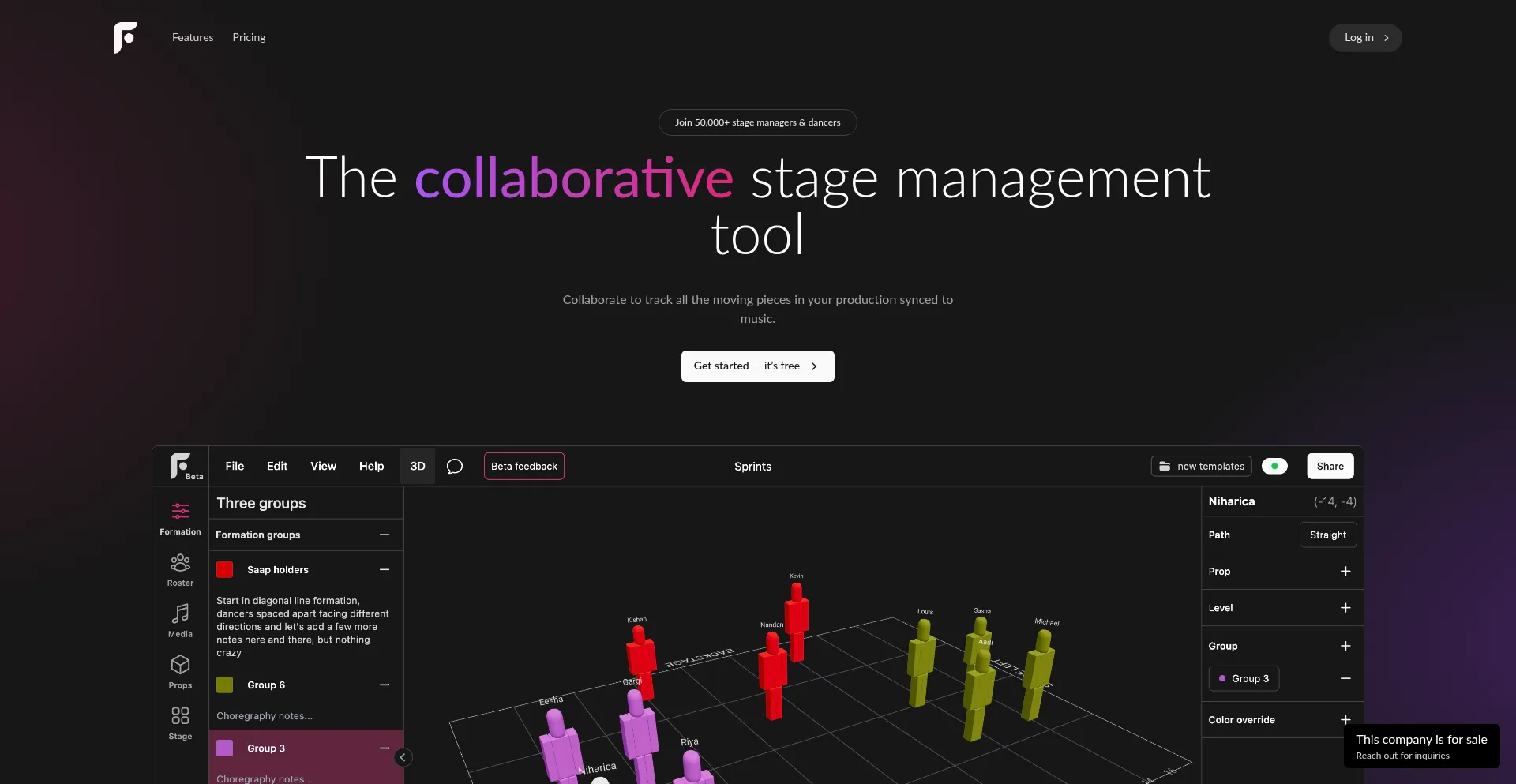The image size is (1516, 784).
Task: Click the Sprints project title
Action: [752, 467]
